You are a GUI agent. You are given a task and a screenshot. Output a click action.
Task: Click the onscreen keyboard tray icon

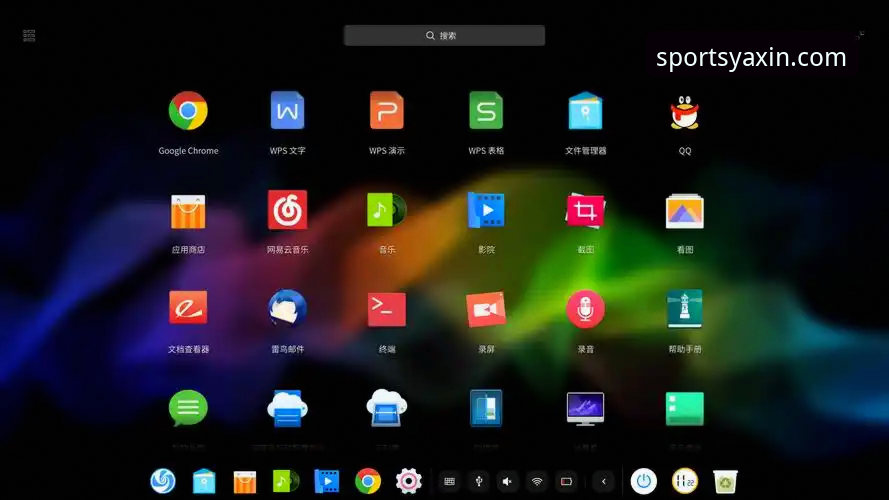point(450,482)
